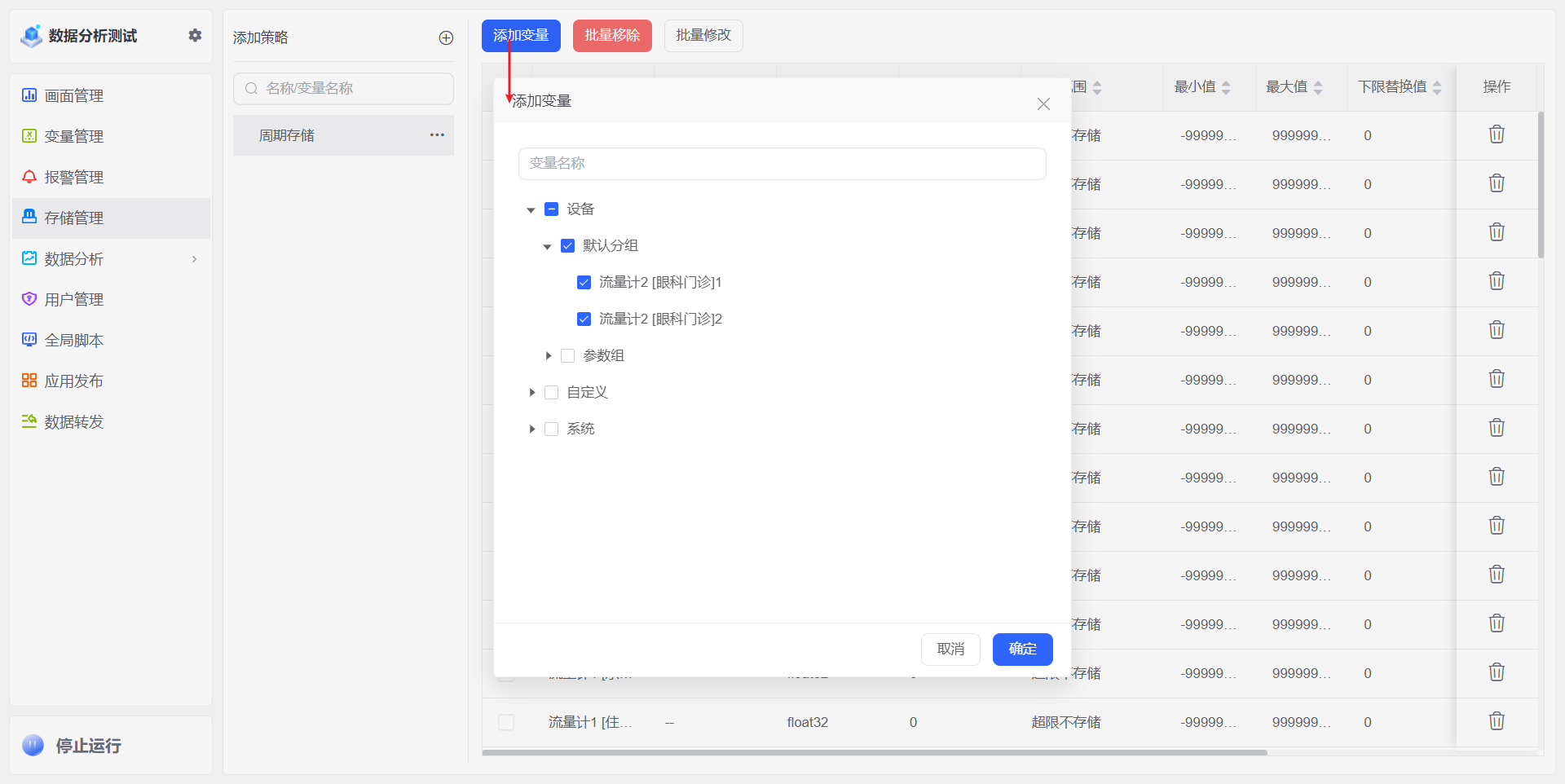Check the 参数组 checkbox
This screenshot has height=784, width=1565.
click(567, 355)
